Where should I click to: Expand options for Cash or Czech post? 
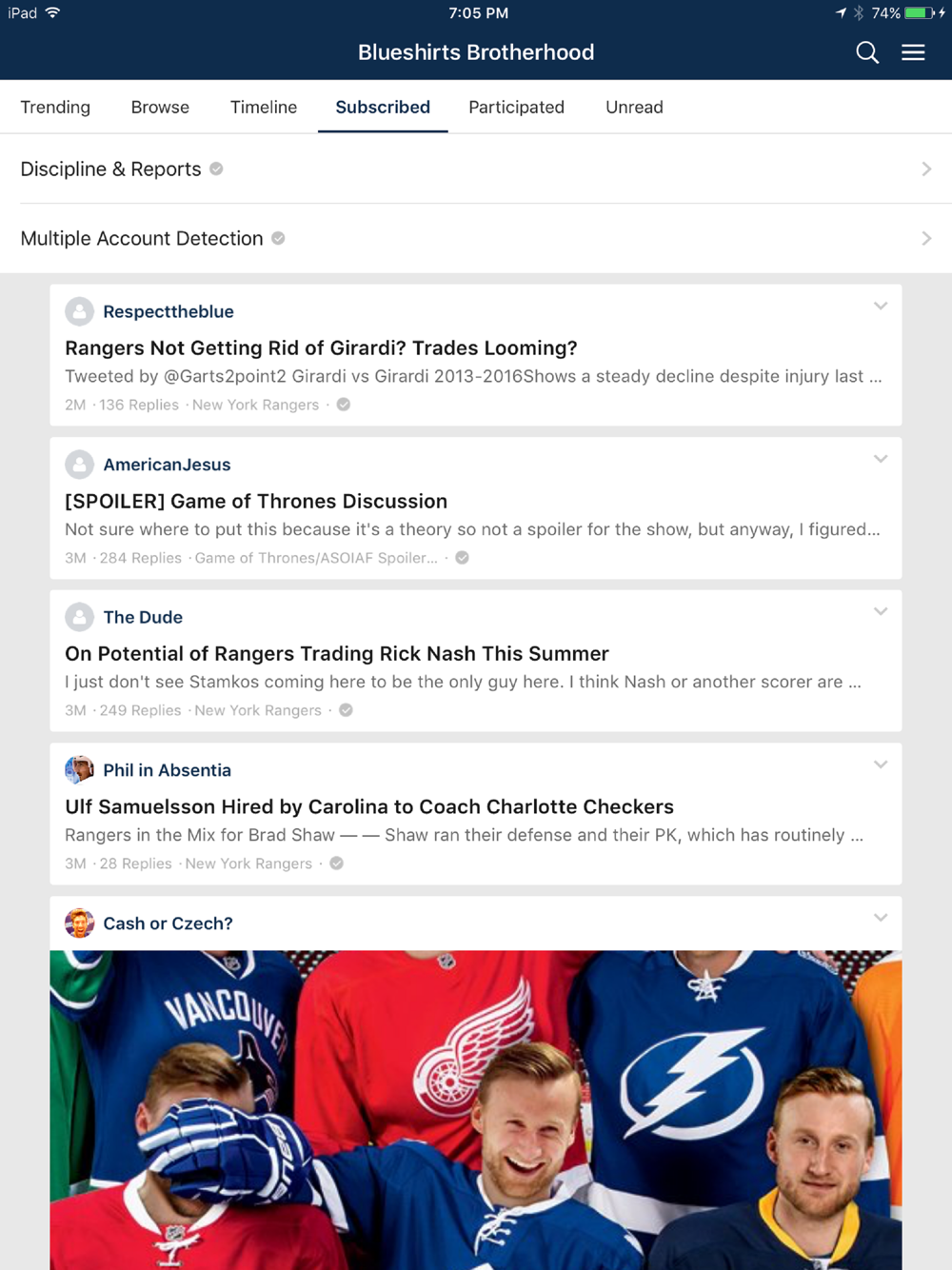(x=881, y=918)
